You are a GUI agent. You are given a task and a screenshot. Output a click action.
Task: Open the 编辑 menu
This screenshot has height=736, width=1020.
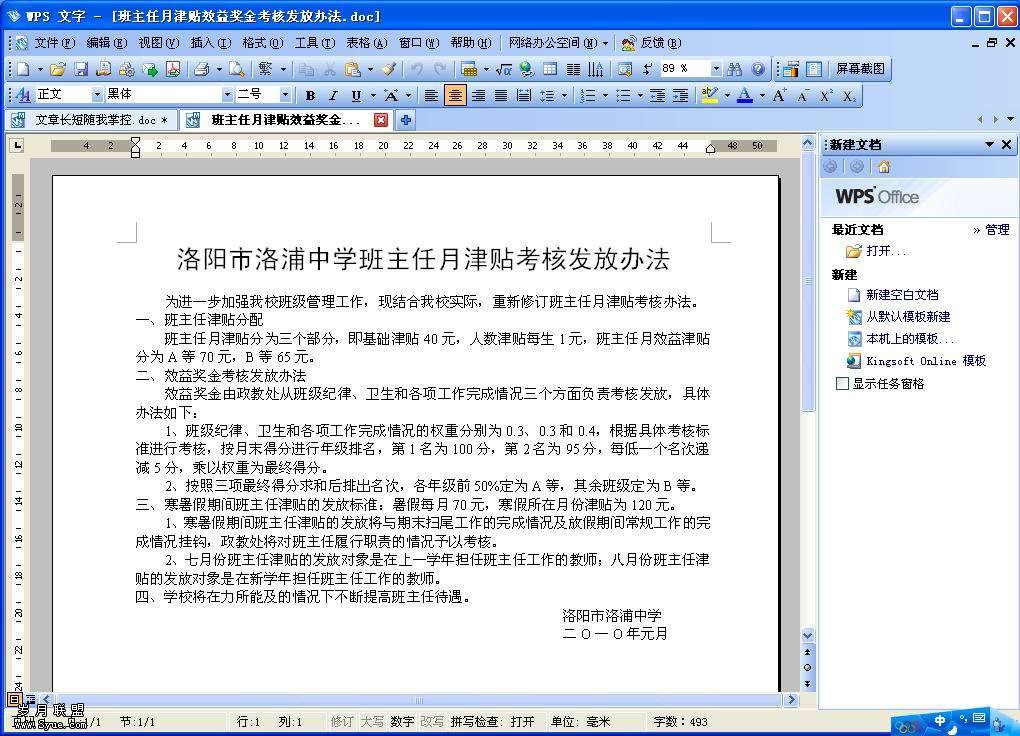(106, 43)
